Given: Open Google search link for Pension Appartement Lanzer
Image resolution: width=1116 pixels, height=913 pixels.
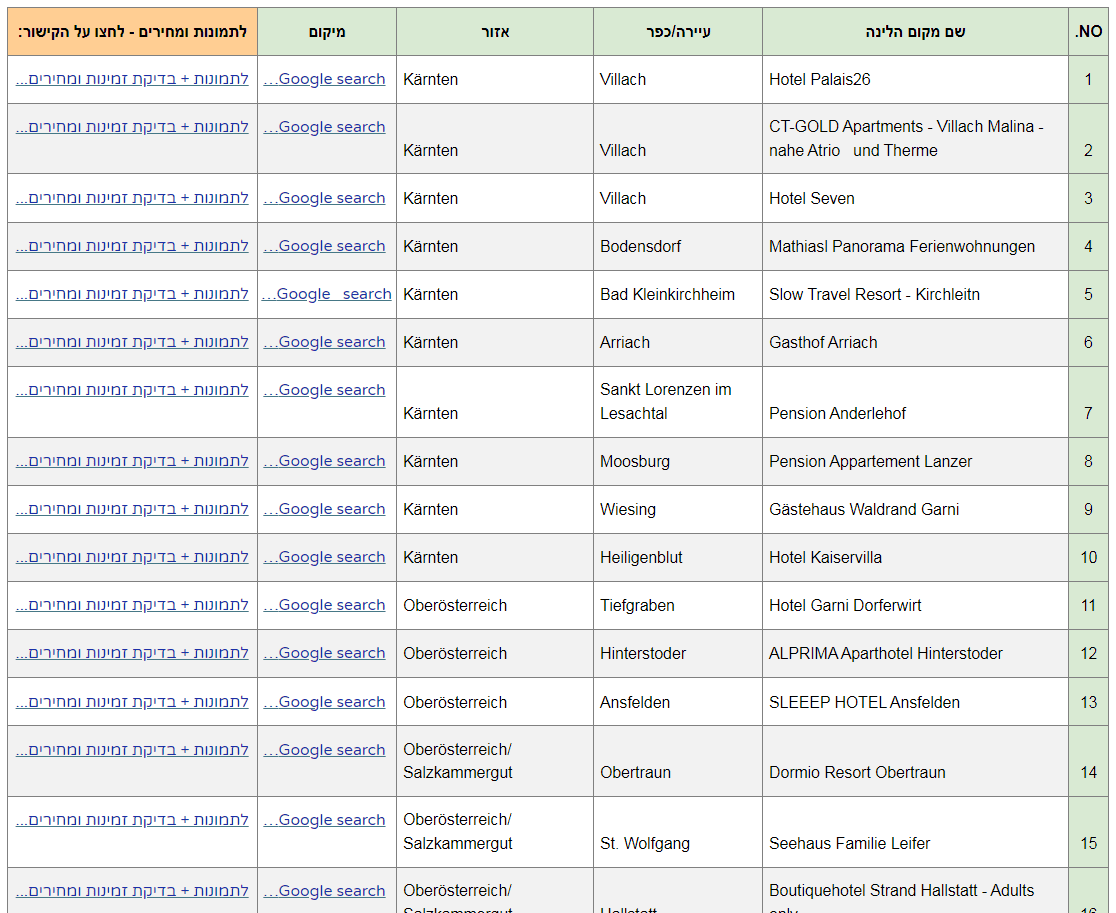Looking at the screenshot, I should click(325, 461).
